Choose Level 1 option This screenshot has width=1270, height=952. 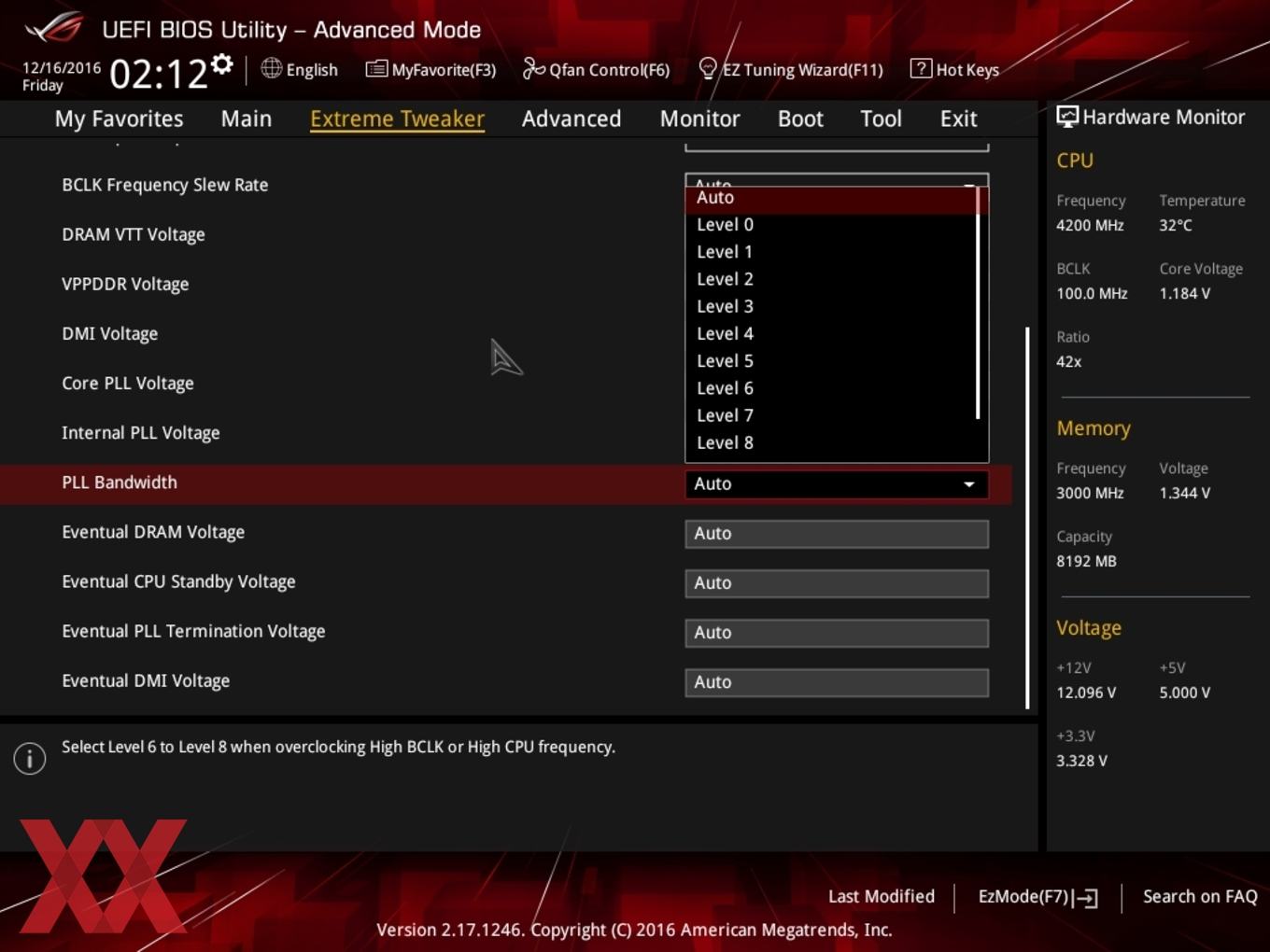(831, 252)
